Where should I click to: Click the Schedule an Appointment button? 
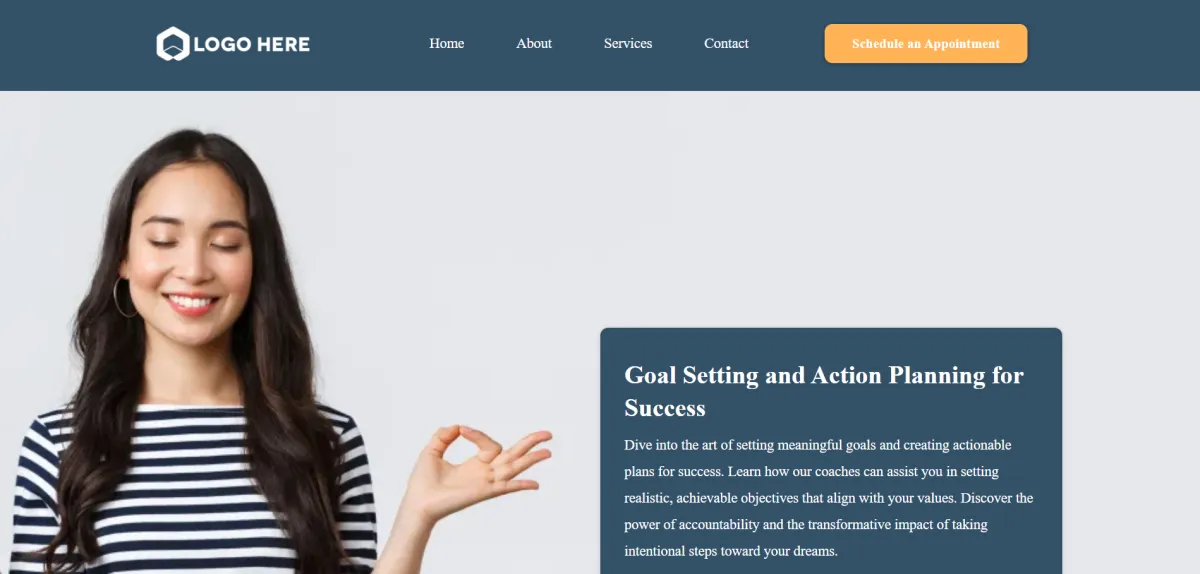(x=925, y=44)
